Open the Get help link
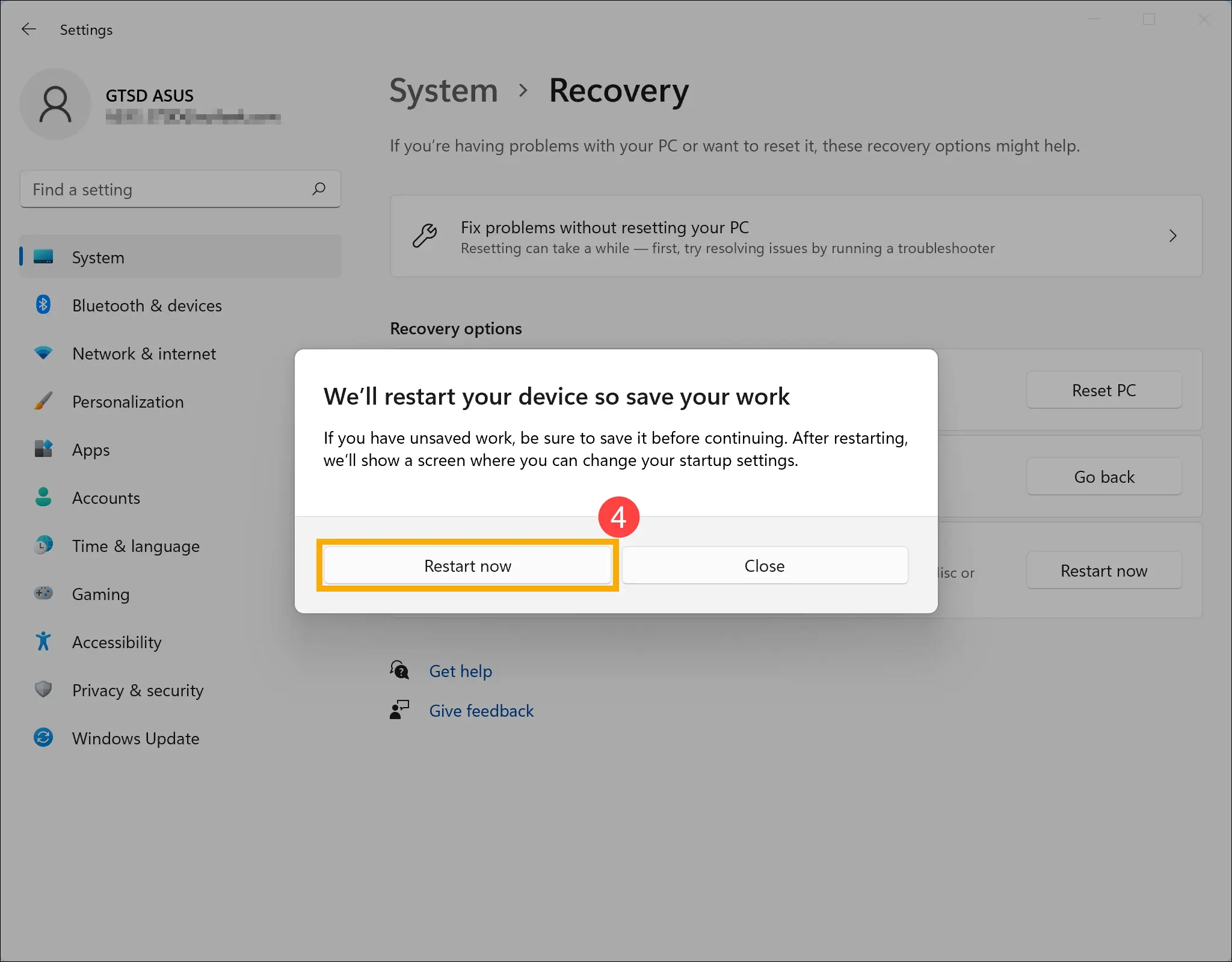The height and width of the screenshot is (962, 1232). click(x=460, y=670)
